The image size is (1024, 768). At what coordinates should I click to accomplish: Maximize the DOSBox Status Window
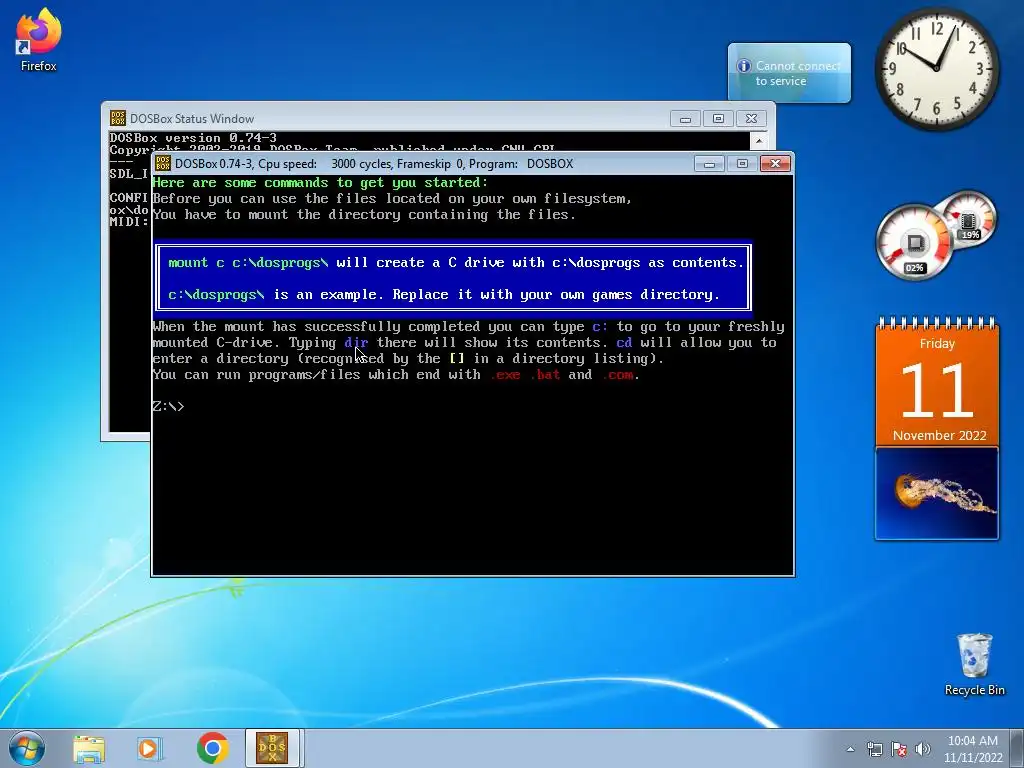tap(718, 119)
